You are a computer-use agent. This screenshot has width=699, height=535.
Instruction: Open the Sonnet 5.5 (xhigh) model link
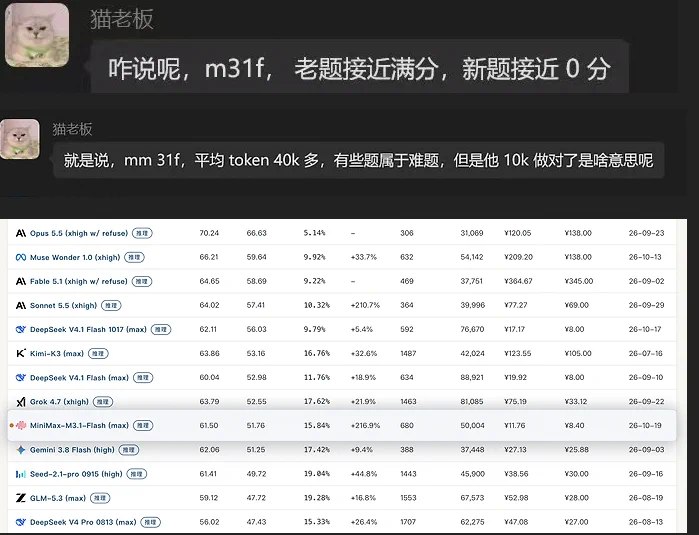point(63,305)
